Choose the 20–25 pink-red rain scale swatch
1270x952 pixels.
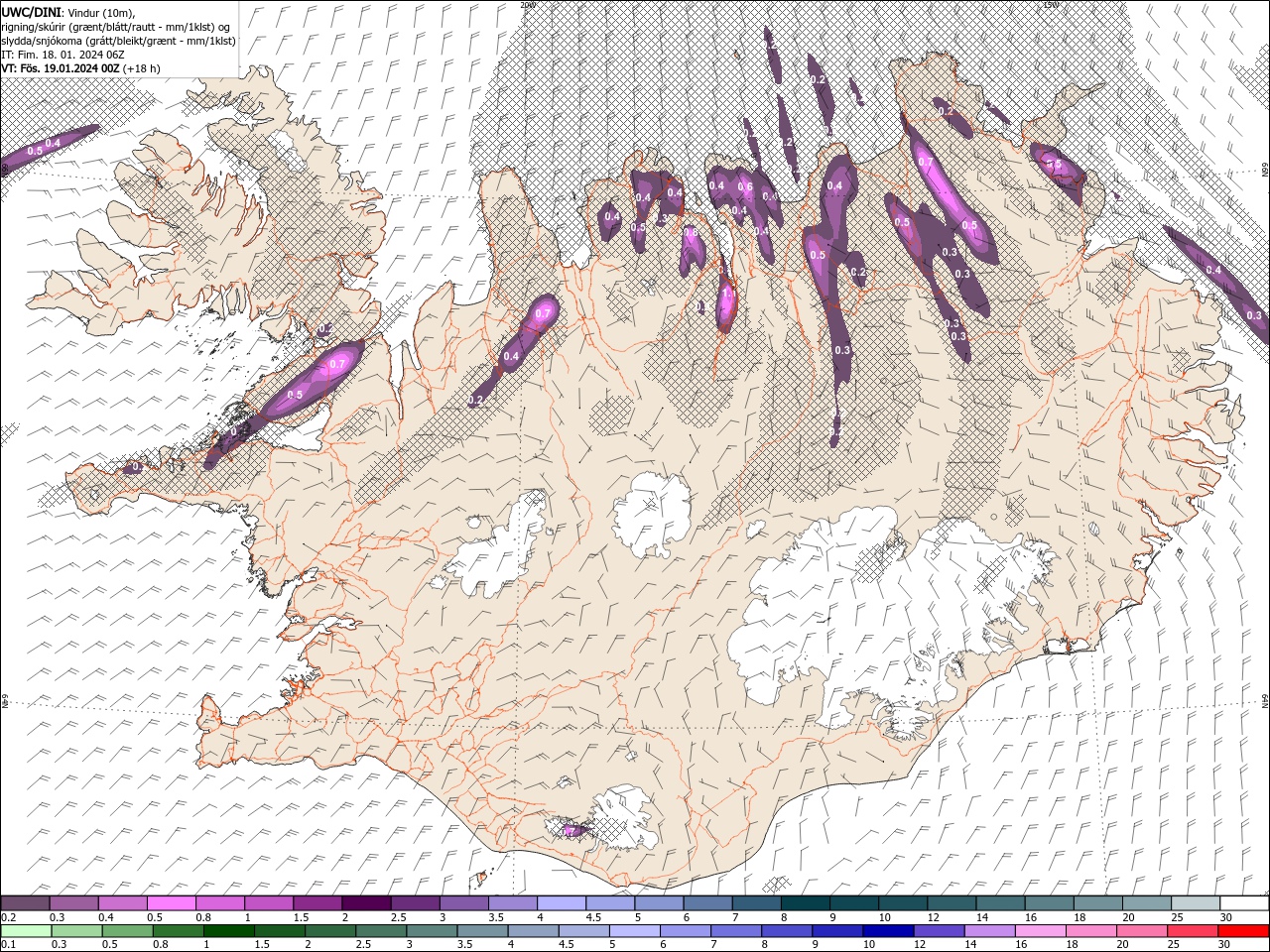click(x=1142, y=931)
